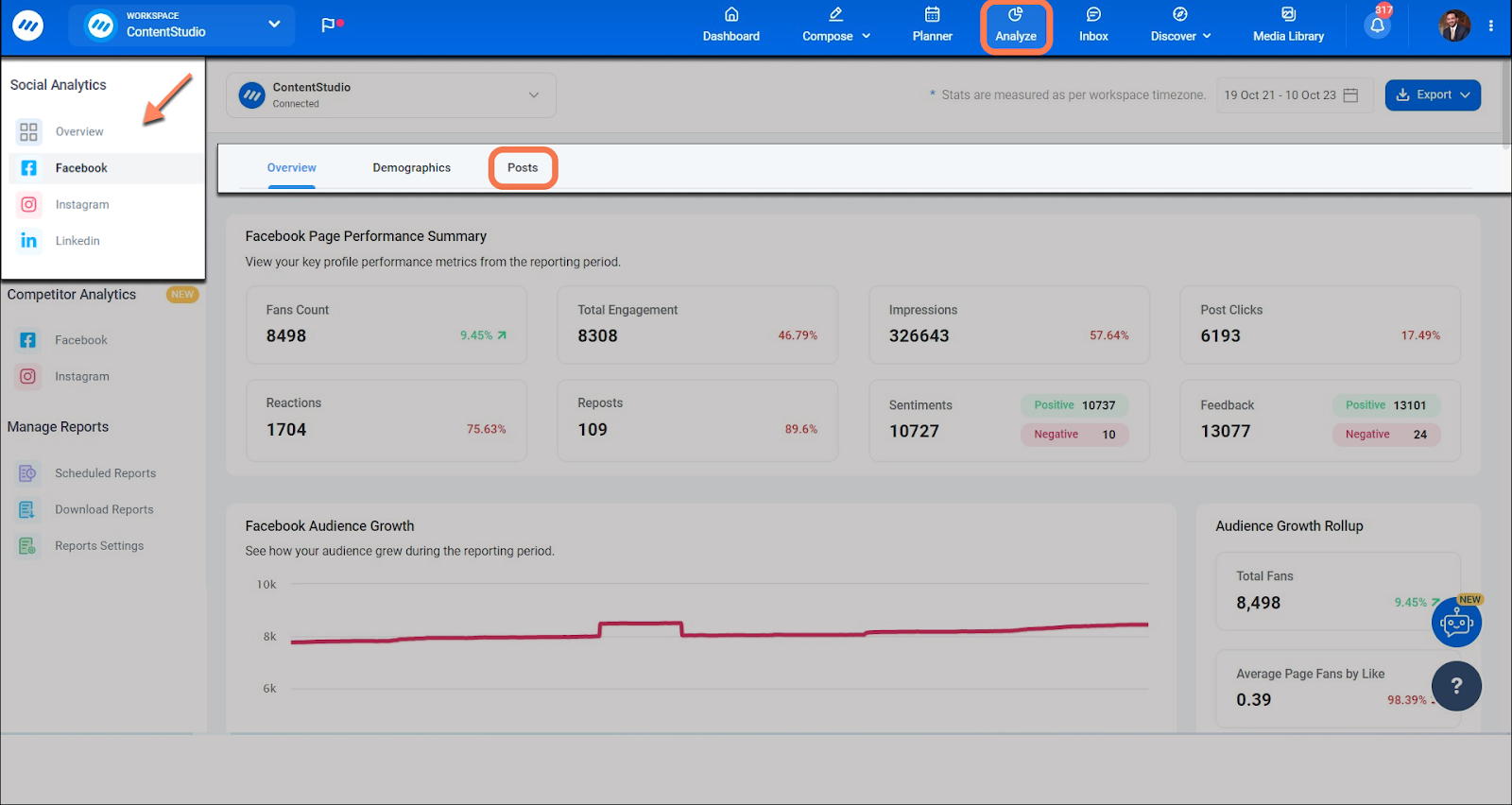Open the three-dot menu next to the avatar
1512x805 pixels.
(1491, 26)
